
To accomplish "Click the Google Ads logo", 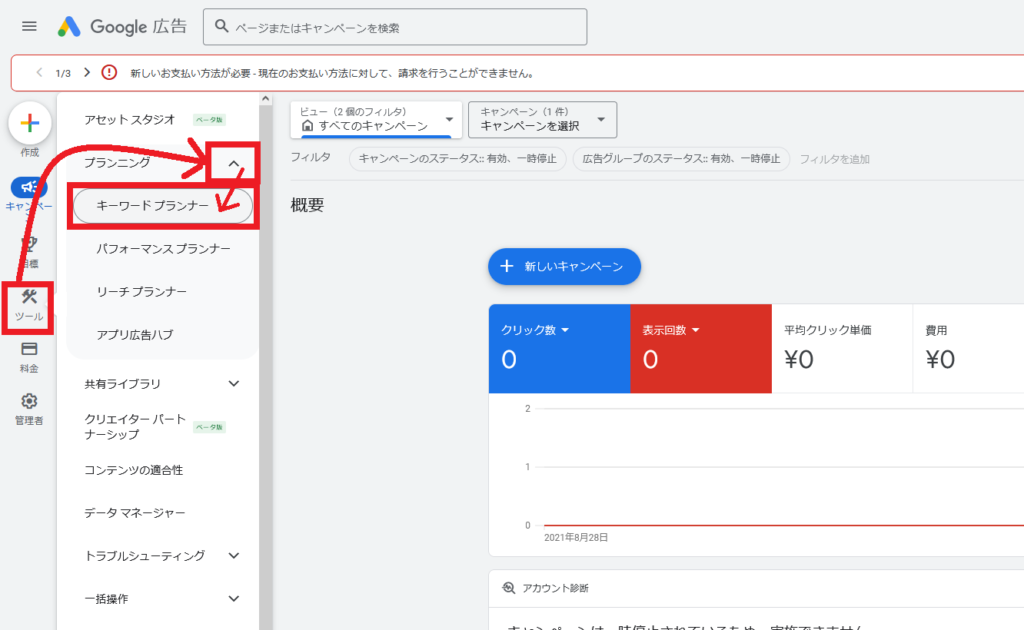I will coord(121,27).
